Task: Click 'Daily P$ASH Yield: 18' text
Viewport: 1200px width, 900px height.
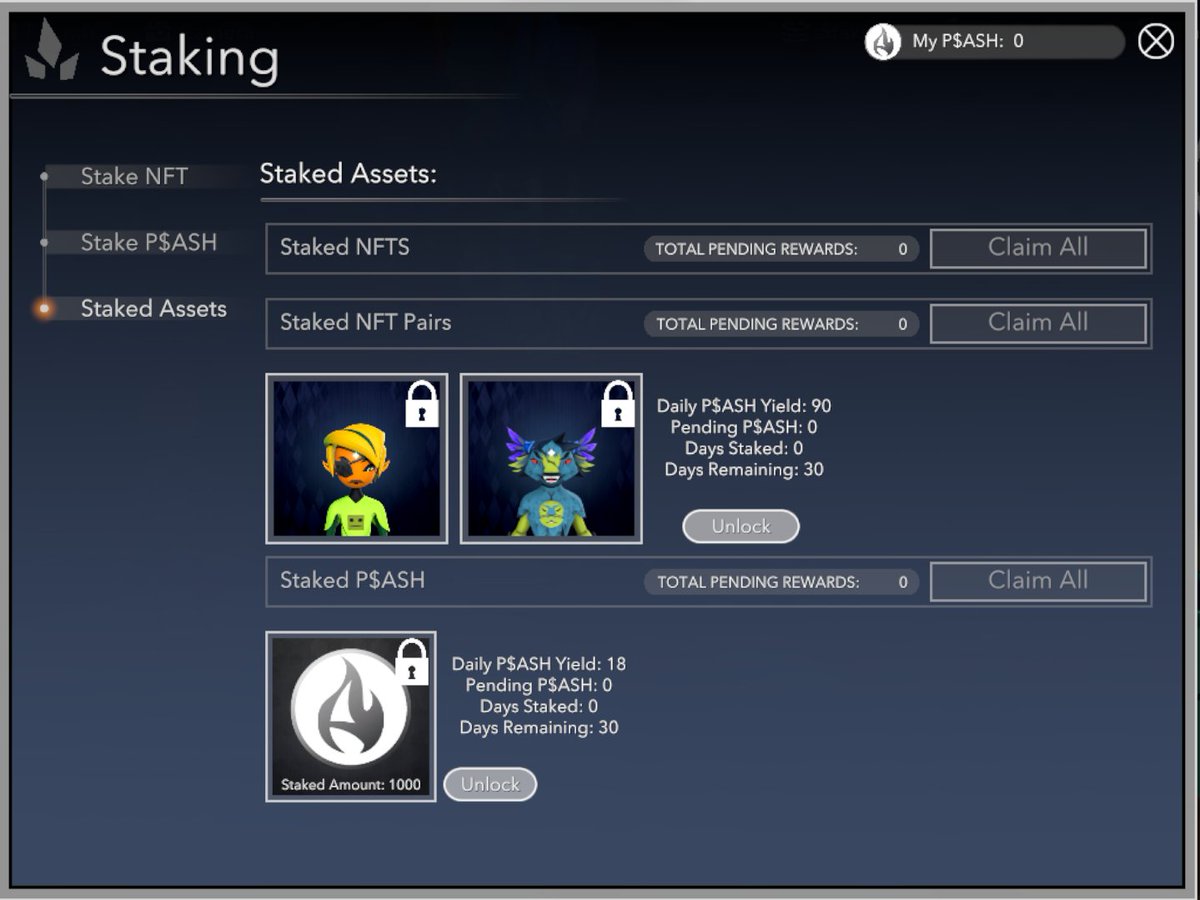Action: pos(539,664)
